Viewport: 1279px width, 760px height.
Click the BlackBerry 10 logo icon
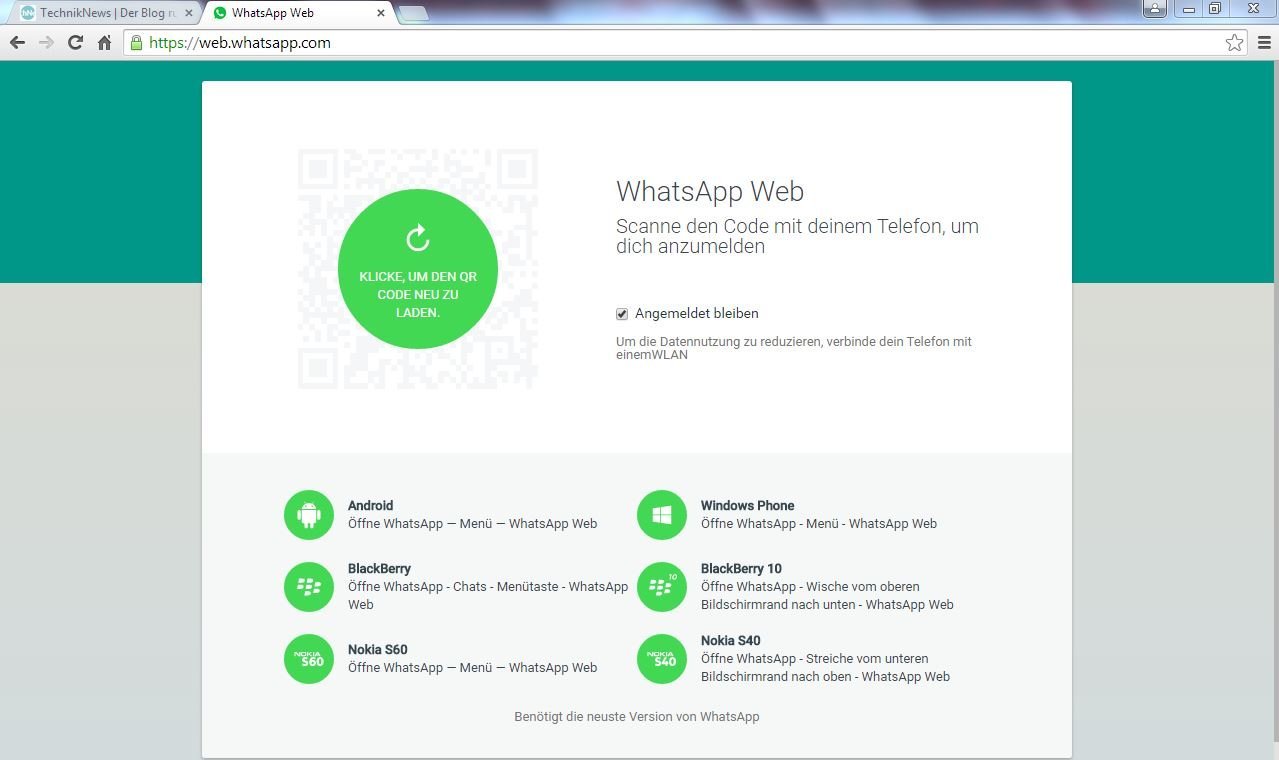pos(662,587)
